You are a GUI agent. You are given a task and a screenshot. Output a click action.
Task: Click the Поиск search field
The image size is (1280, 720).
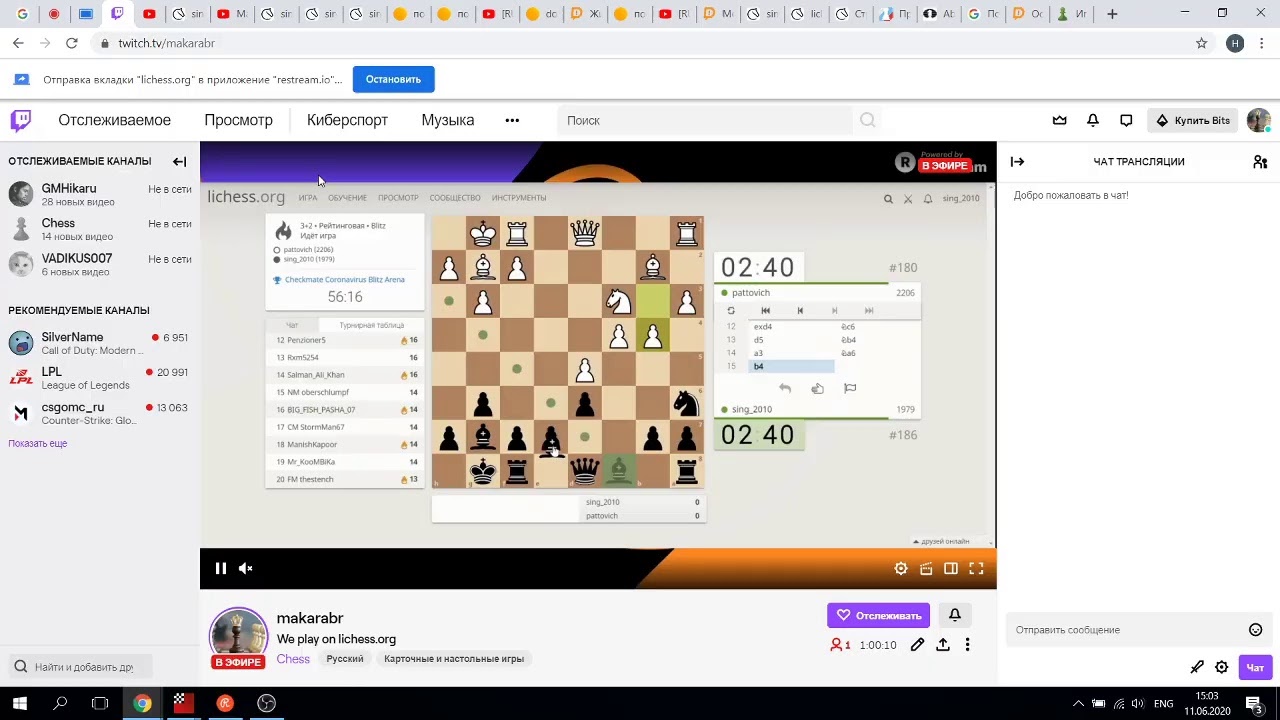coord(705,120)
